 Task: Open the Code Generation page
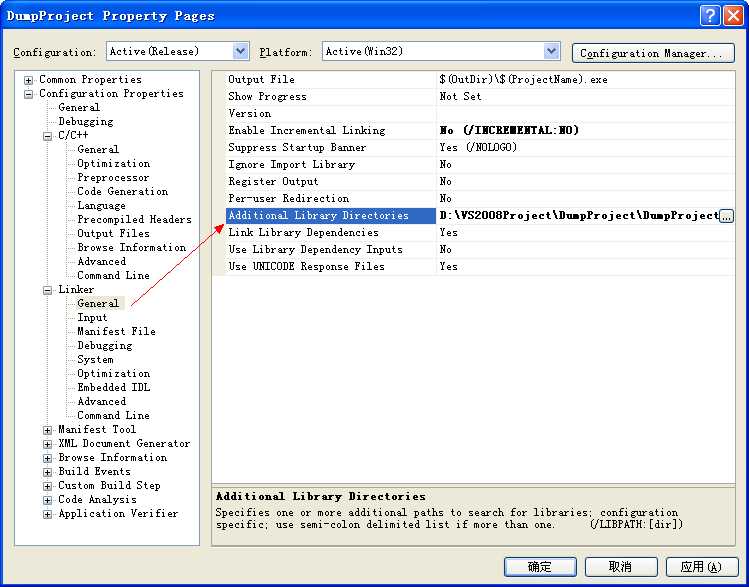[x=122, y=191]
